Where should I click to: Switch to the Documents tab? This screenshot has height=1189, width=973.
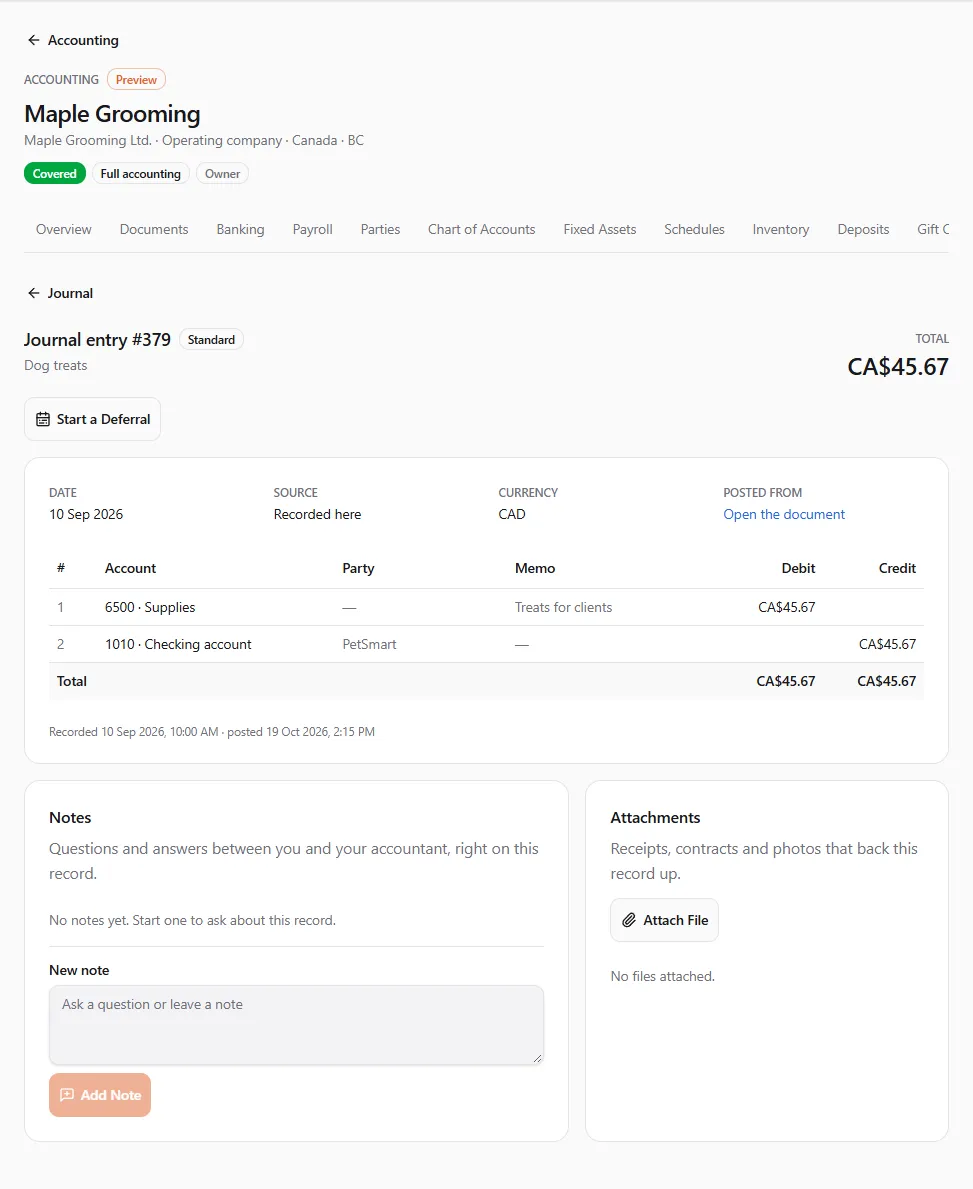coord(154,230)
